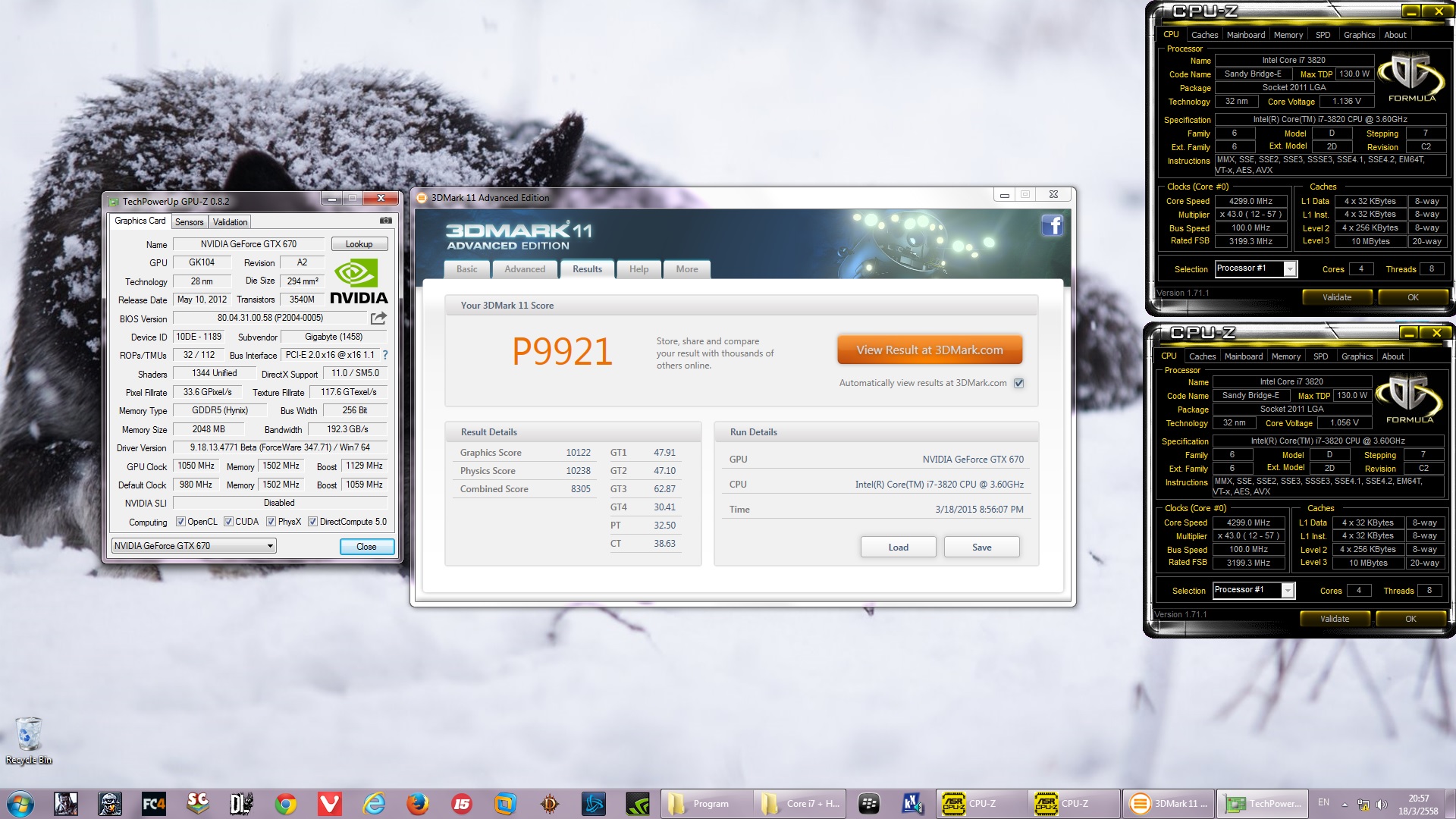Click the bus interface question mark
1456x819 pixels.
[385, 355]
